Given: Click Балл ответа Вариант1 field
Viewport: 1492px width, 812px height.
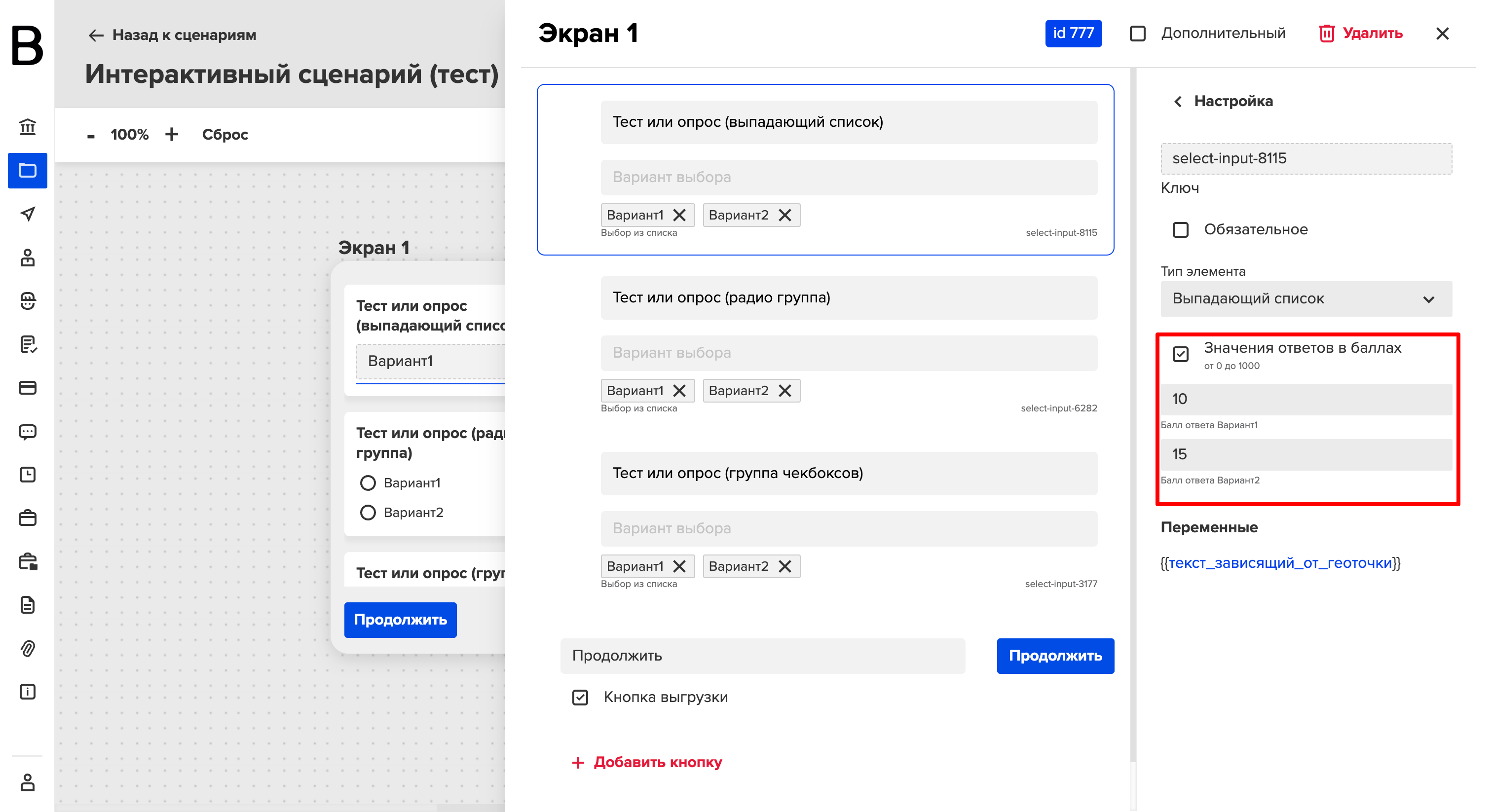Looking at the screenshot, I should [1305, 399].
